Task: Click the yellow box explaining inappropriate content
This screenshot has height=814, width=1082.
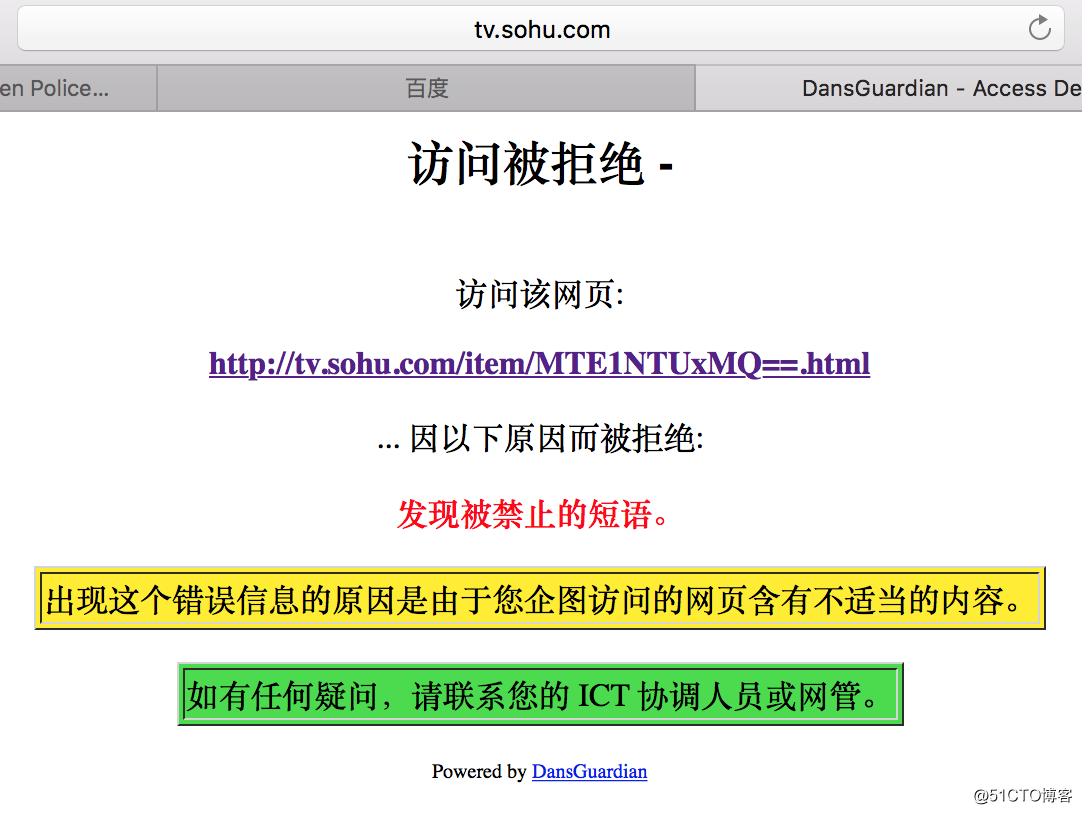Action: point(540,598)
